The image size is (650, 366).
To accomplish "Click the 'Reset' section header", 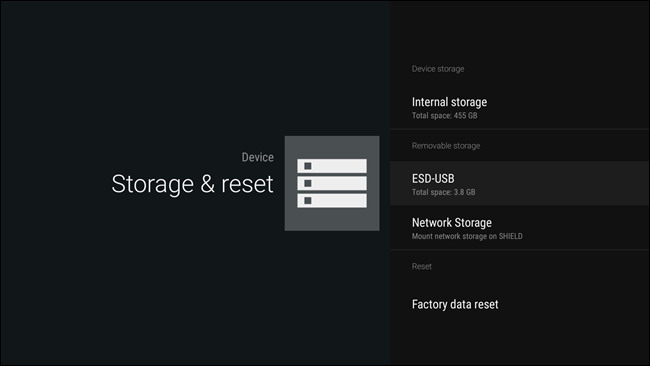I will tap(422, 267).
